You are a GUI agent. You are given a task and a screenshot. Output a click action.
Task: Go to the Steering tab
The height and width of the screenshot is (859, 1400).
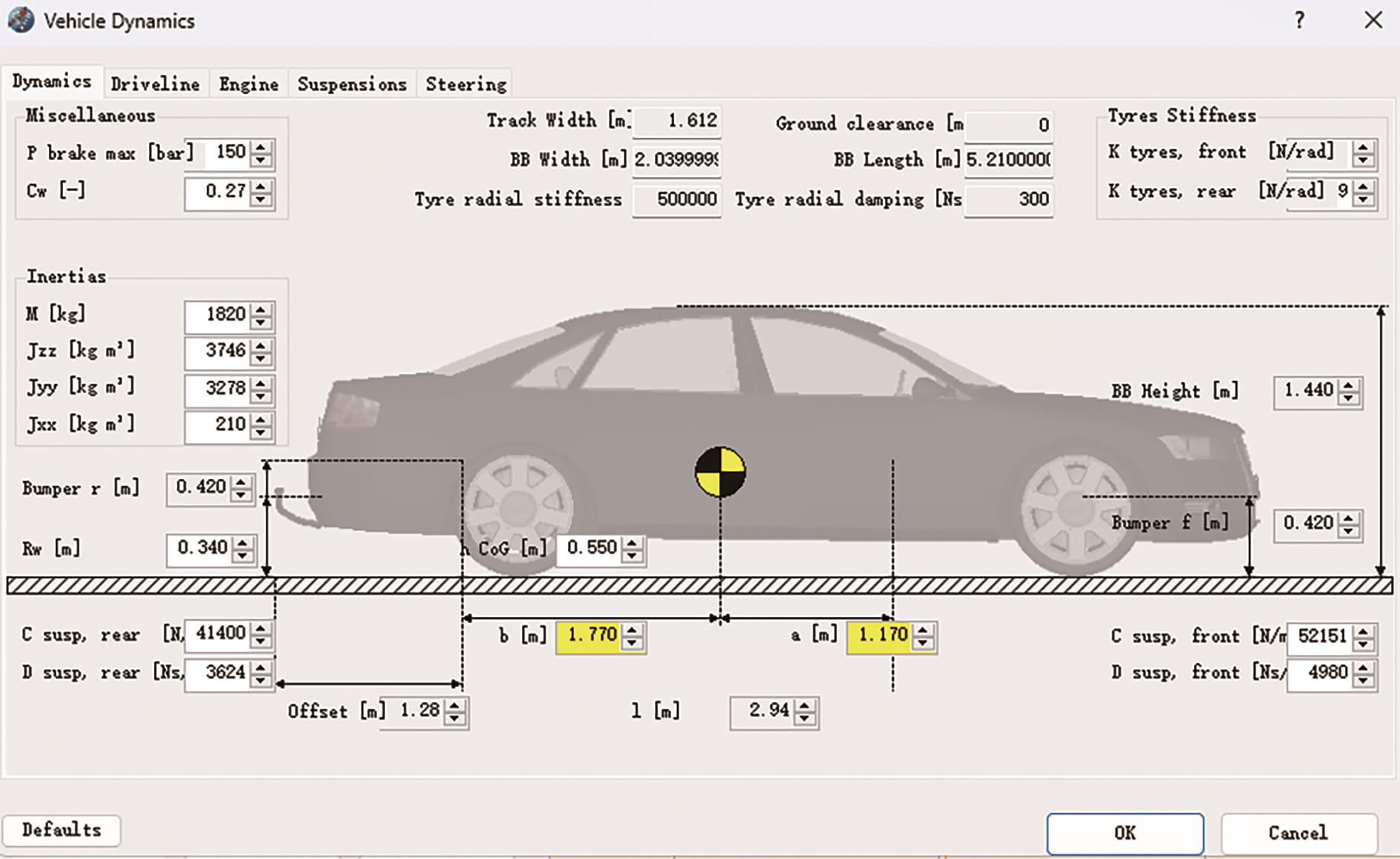tap(466, 84)
